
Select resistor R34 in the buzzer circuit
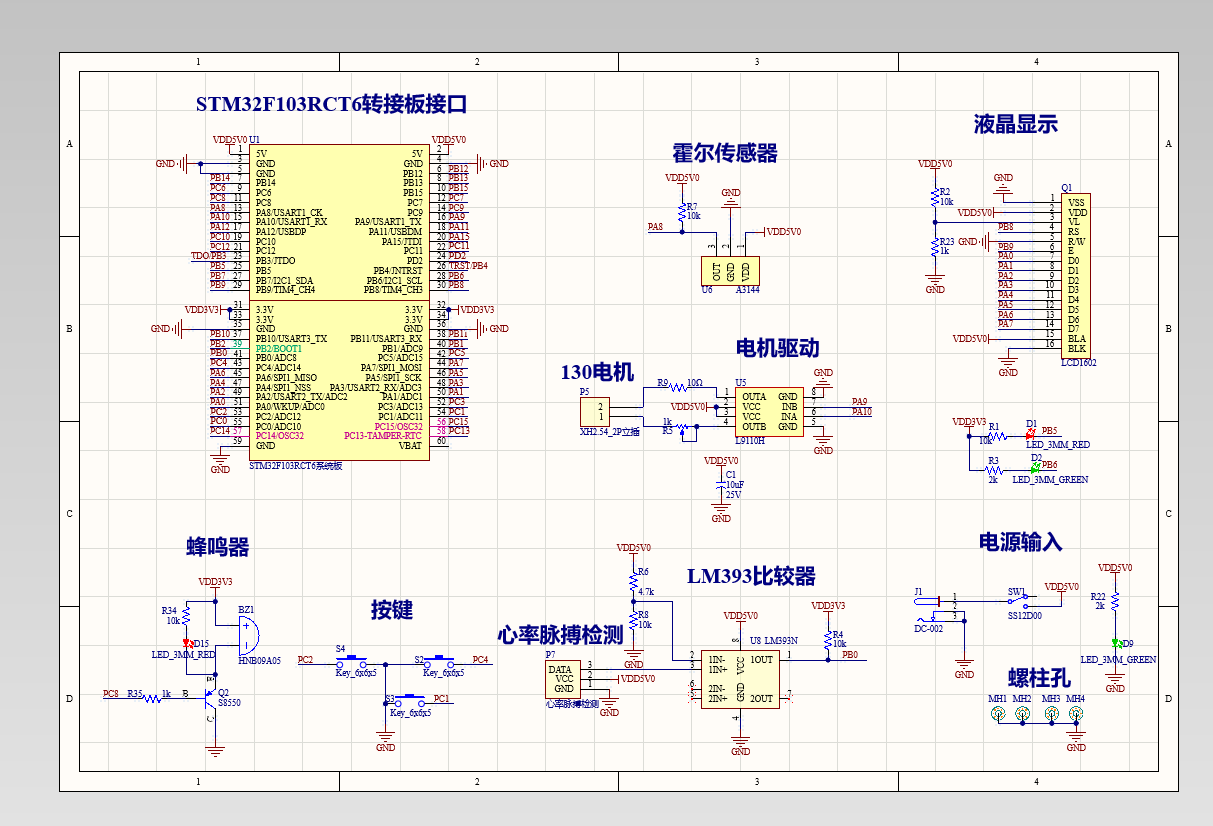[x=186, y=616]
